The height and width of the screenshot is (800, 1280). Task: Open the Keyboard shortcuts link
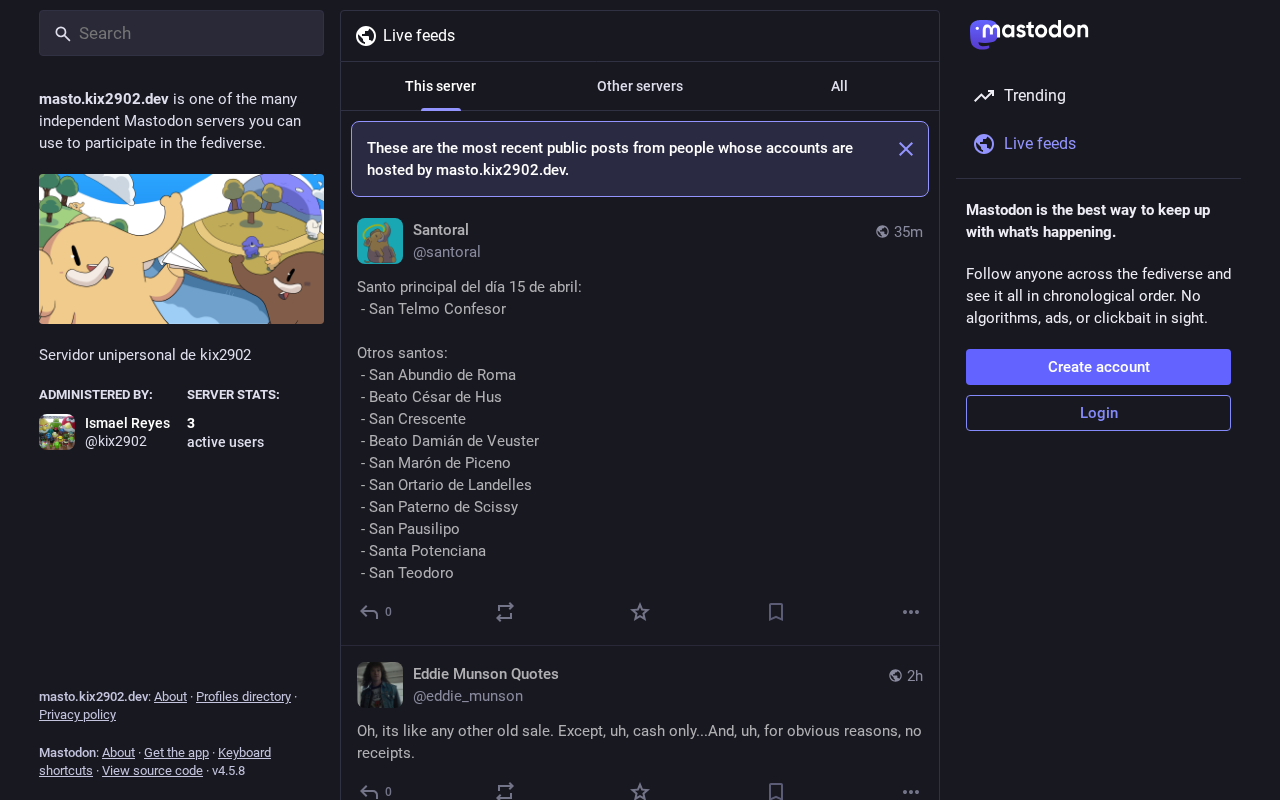[155, 761]
